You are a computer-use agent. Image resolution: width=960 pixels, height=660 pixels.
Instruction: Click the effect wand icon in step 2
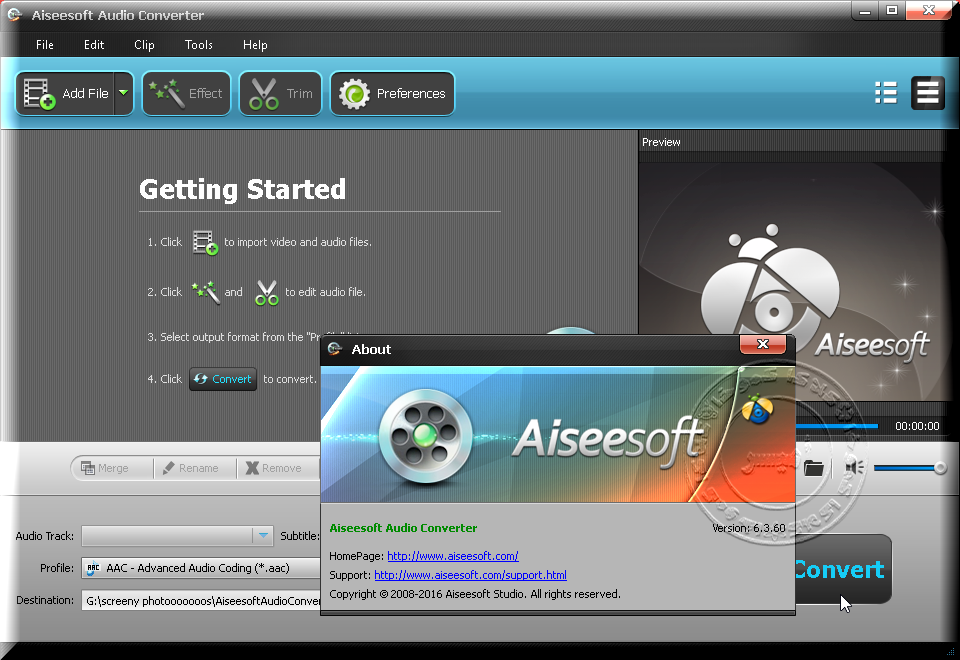[205, 292]
